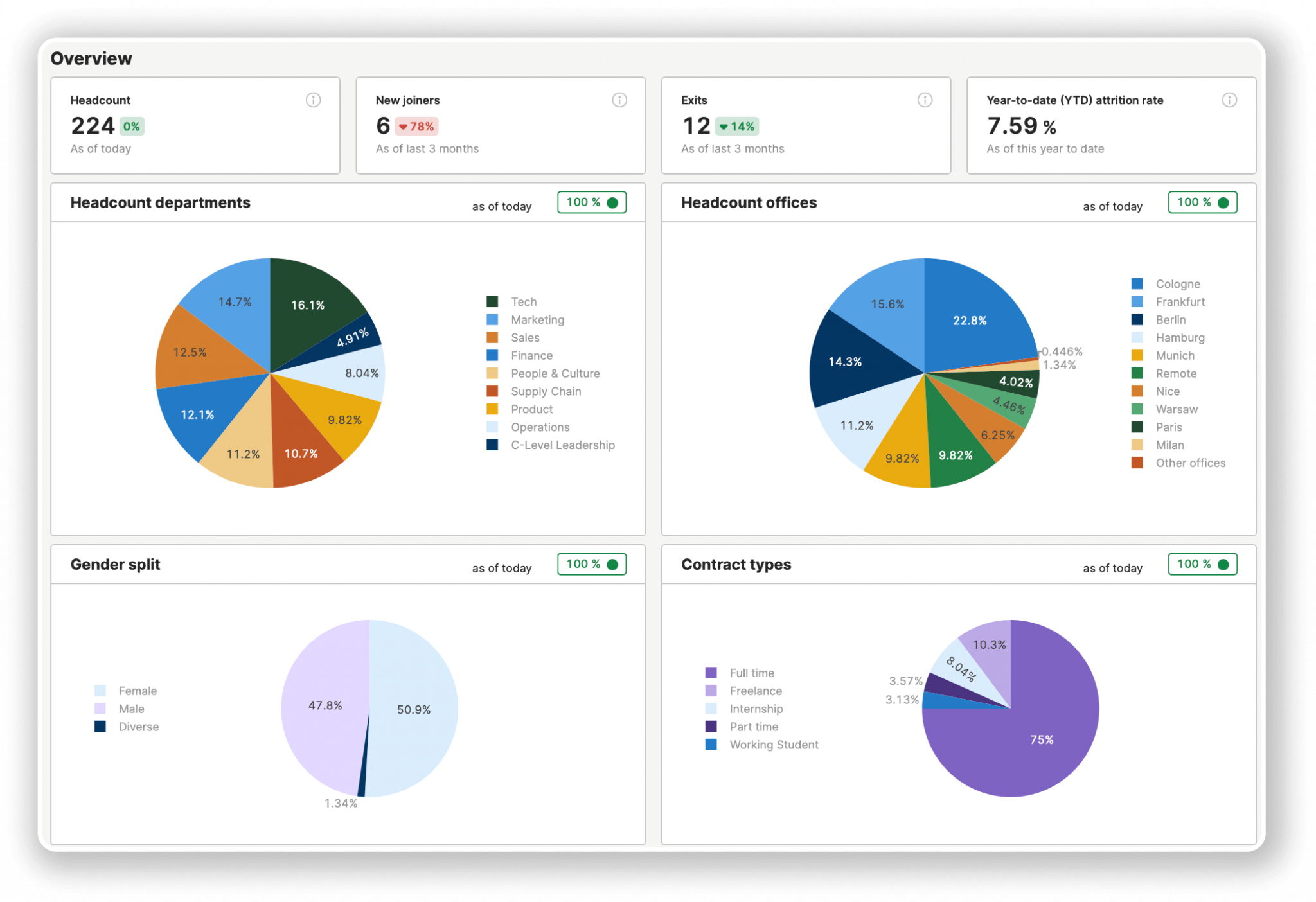Toggle Operations legend entry
The height and width of the screenshot is (902, 1316).
point(529,427)
